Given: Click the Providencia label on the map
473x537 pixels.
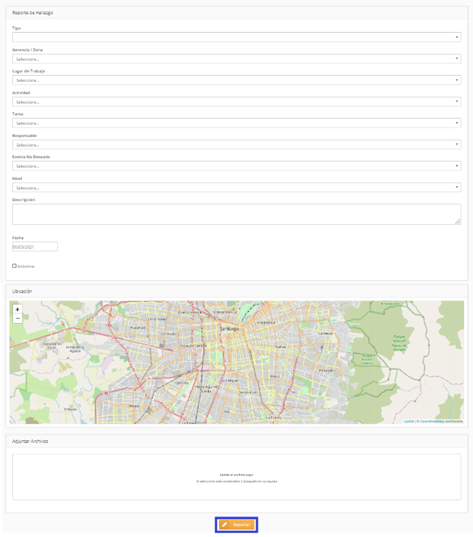Looking at the screenshot, I should [x=266, y=323].
